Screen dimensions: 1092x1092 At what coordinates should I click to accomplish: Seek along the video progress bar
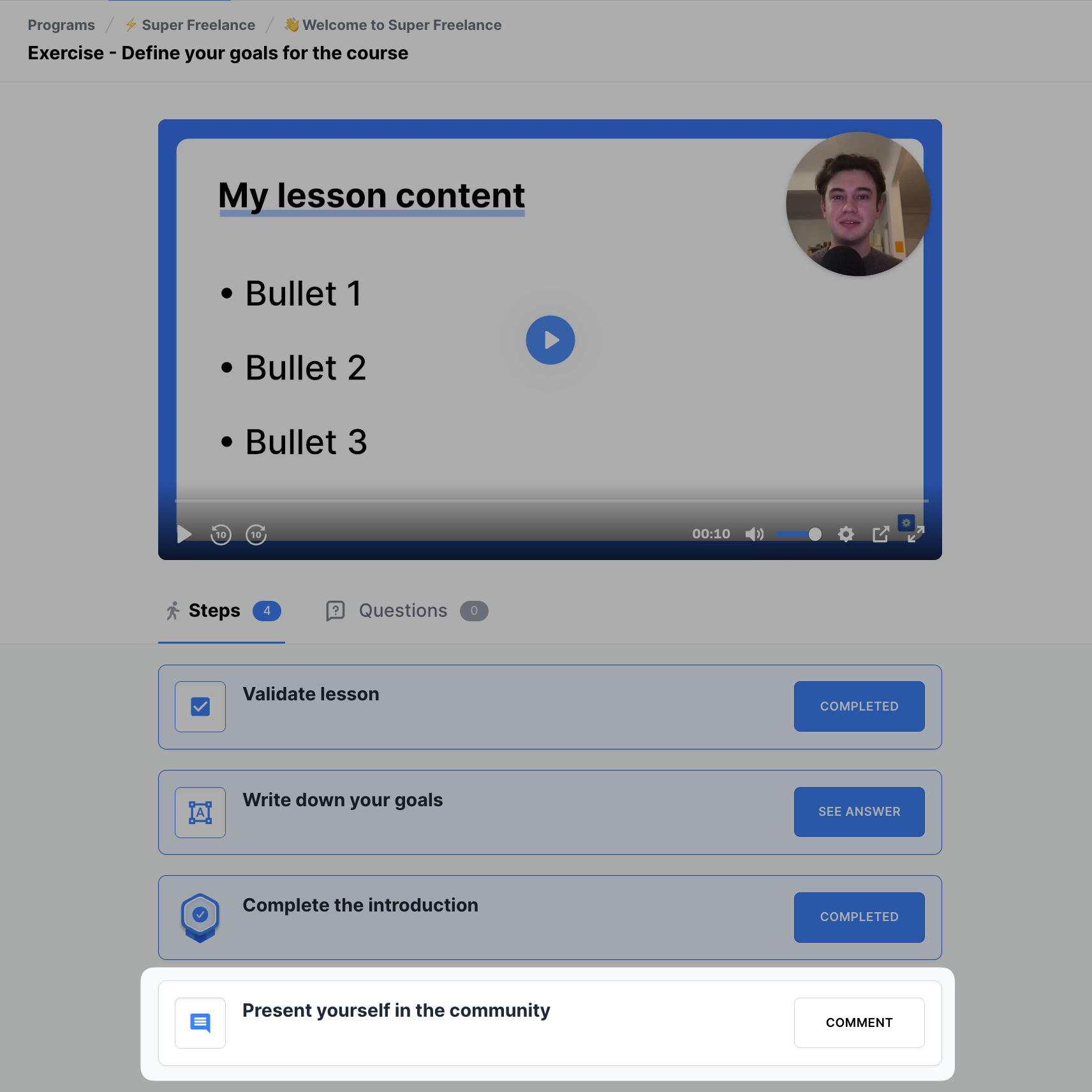point(552,501)
